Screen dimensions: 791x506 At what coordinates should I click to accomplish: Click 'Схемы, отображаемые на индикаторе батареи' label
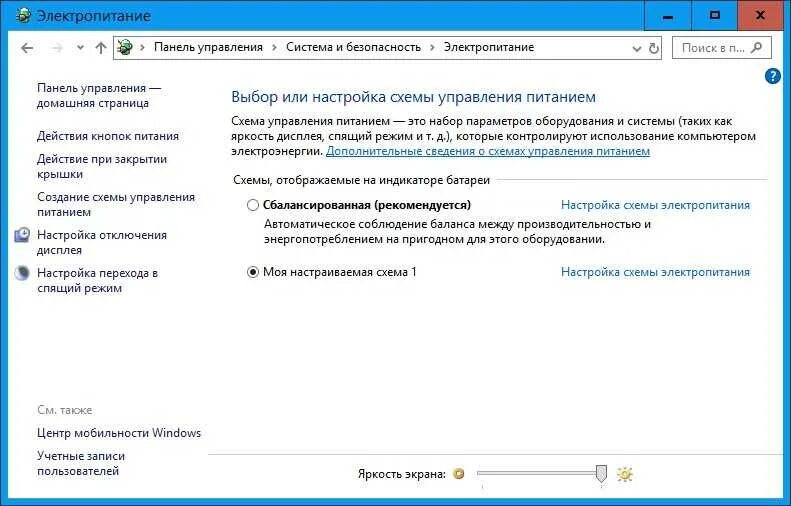coord(361,180)
